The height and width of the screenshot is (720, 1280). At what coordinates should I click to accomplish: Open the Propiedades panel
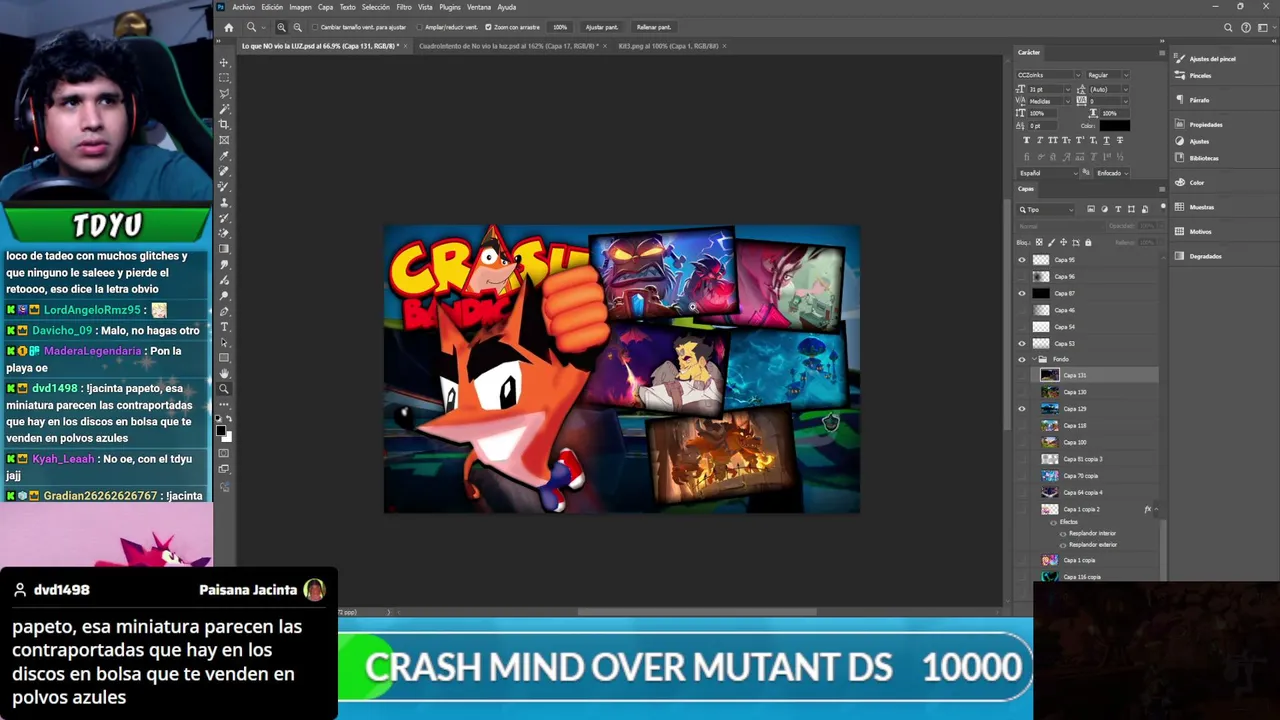coord(1200,125)
